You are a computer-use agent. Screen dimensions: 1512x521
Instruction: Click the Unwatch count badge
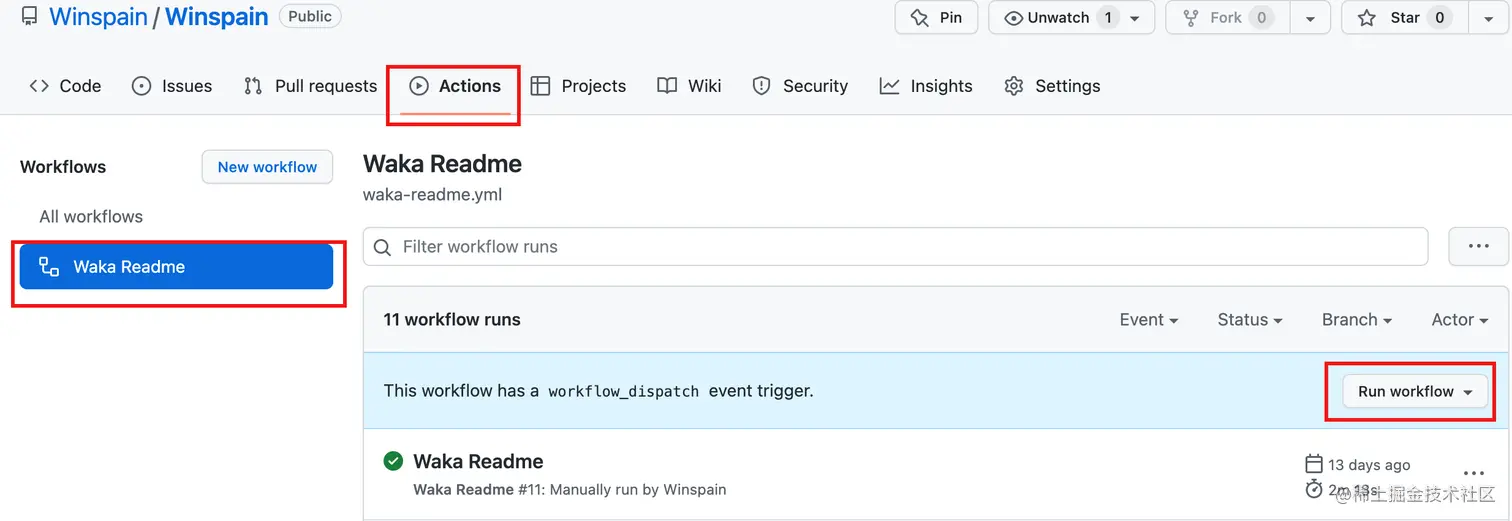(x=1108, y=17)
